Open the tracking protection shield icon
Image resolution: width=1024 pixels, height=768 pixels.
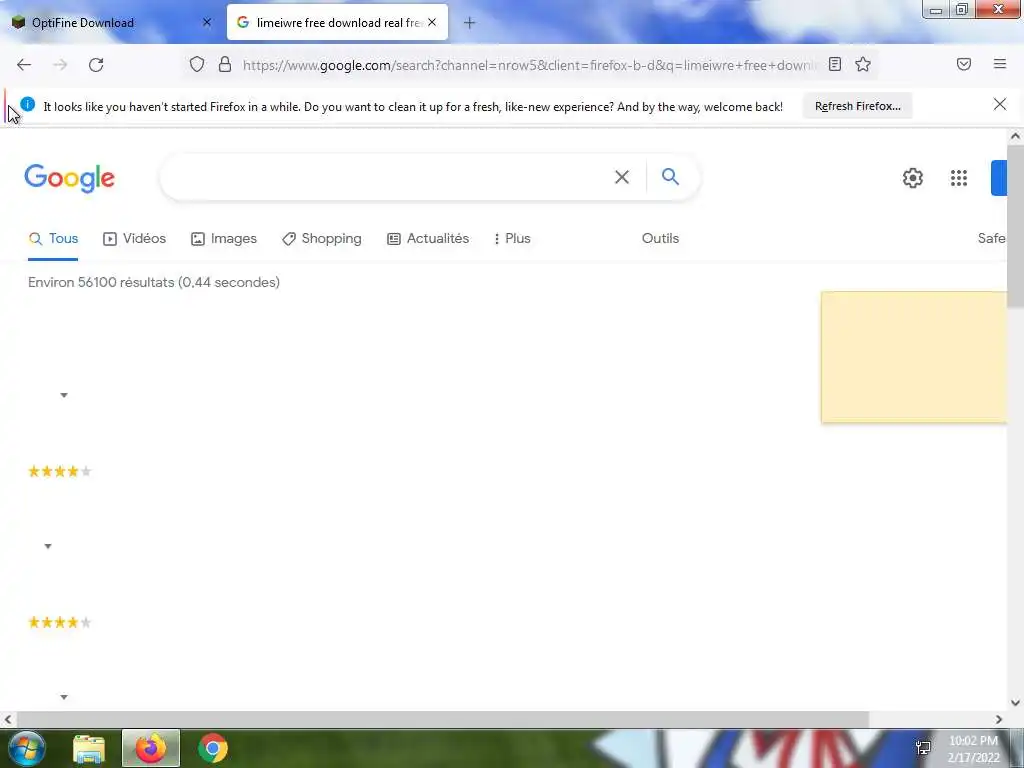[x=197, y=64]
